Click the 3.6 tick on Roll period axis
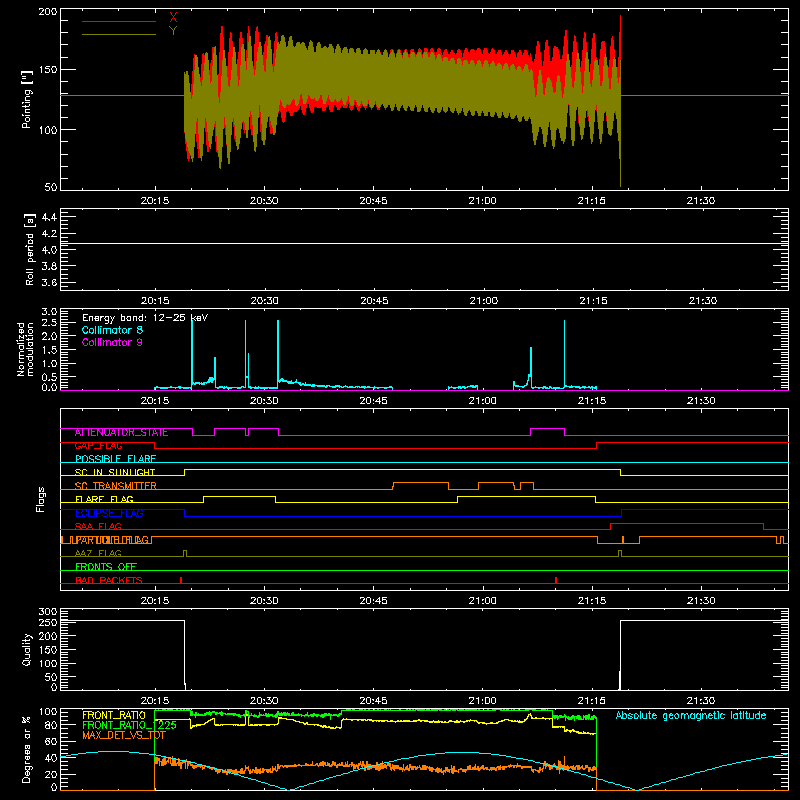Screen dimensions: 800x800 click(x=49, y=283)
